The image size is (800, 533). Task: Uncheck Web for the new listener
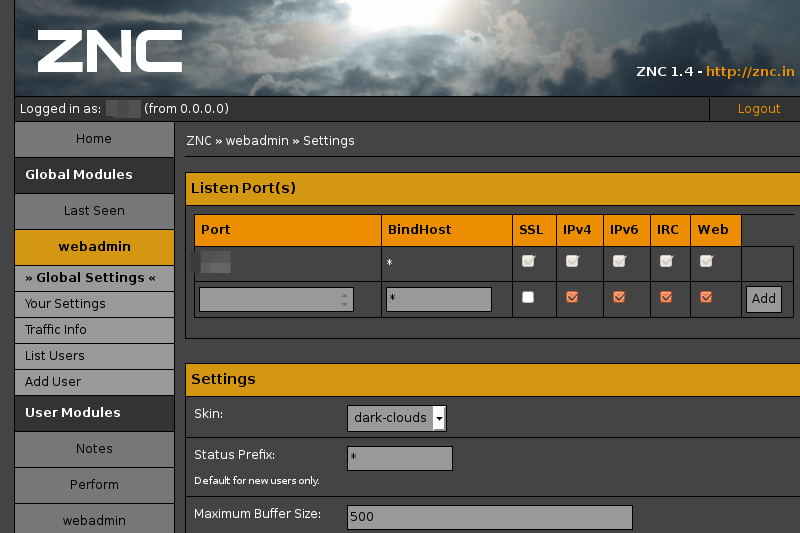coord(706,297)
